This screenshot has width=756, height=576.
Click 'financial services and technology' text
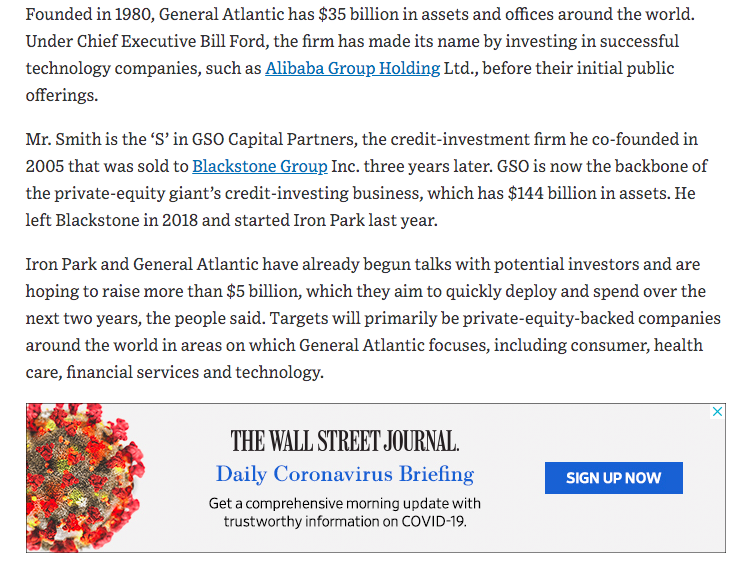click(x=193, y=373)
